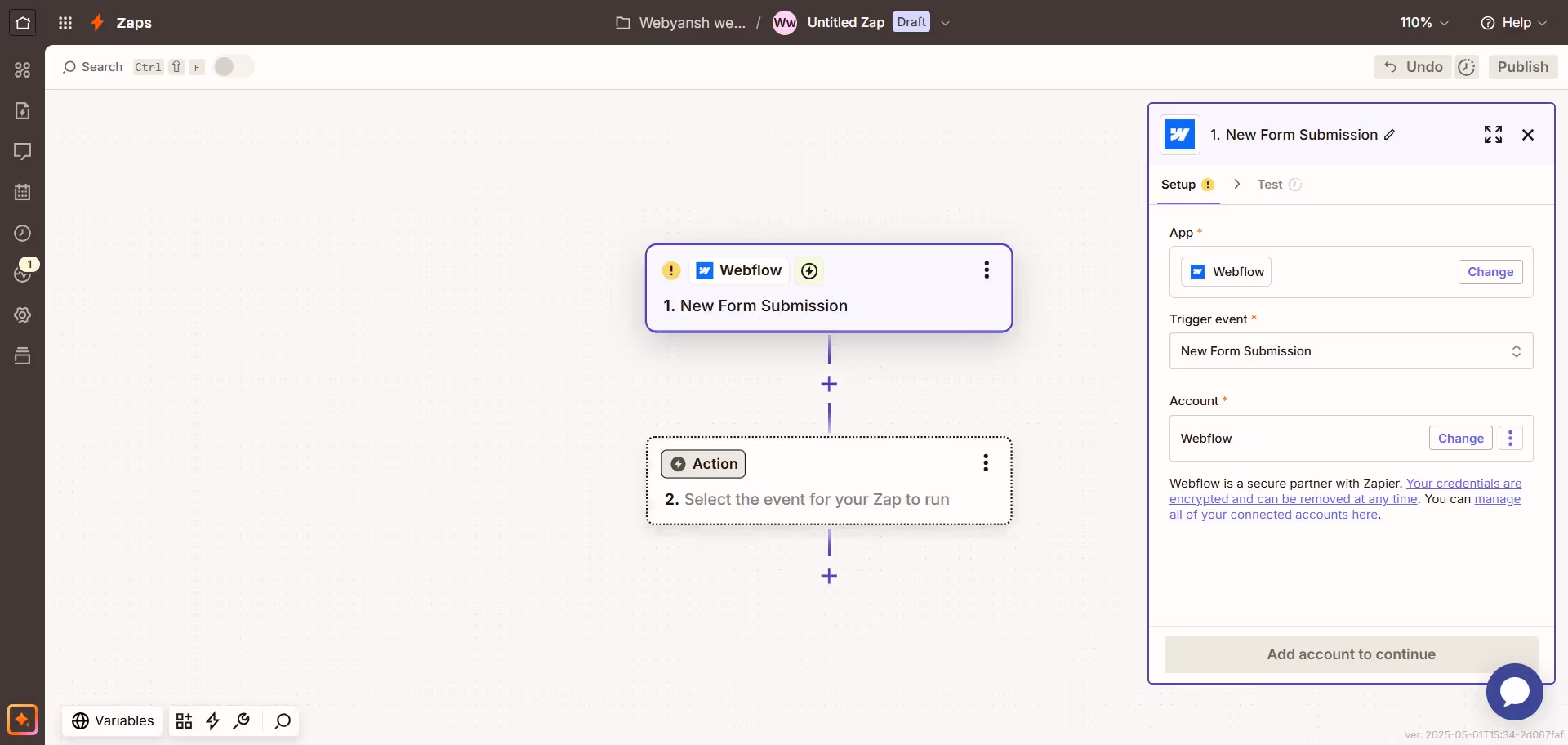Screen dimensions: 1568x745
Task: Open the Help dropdown menu
Action: (x=1514, y=23)
